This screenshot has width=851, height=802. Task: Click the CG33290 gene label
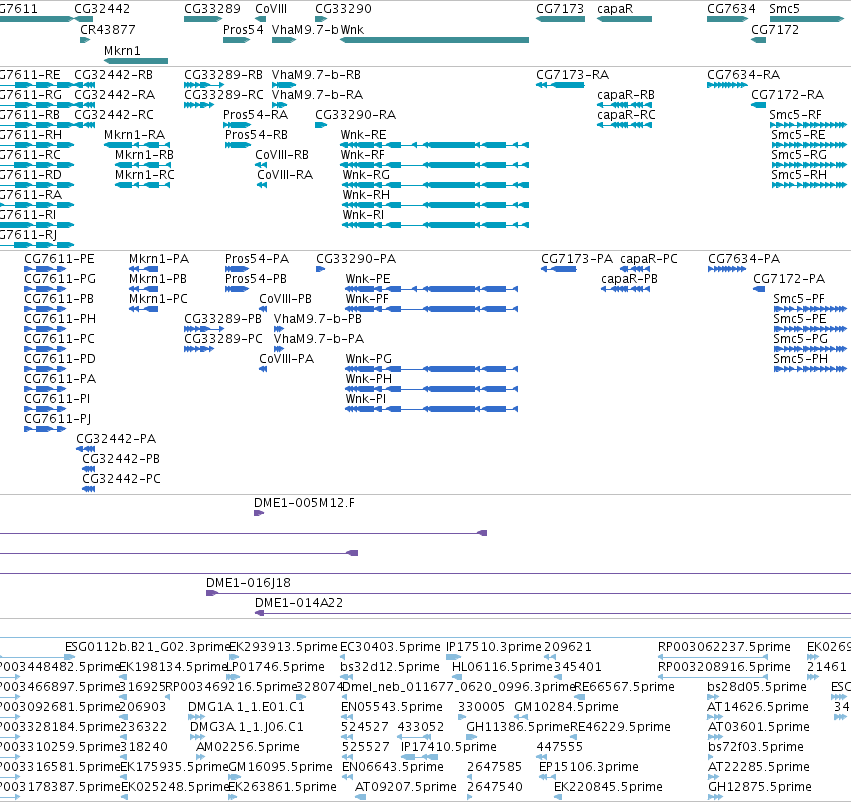pos(344,9)
